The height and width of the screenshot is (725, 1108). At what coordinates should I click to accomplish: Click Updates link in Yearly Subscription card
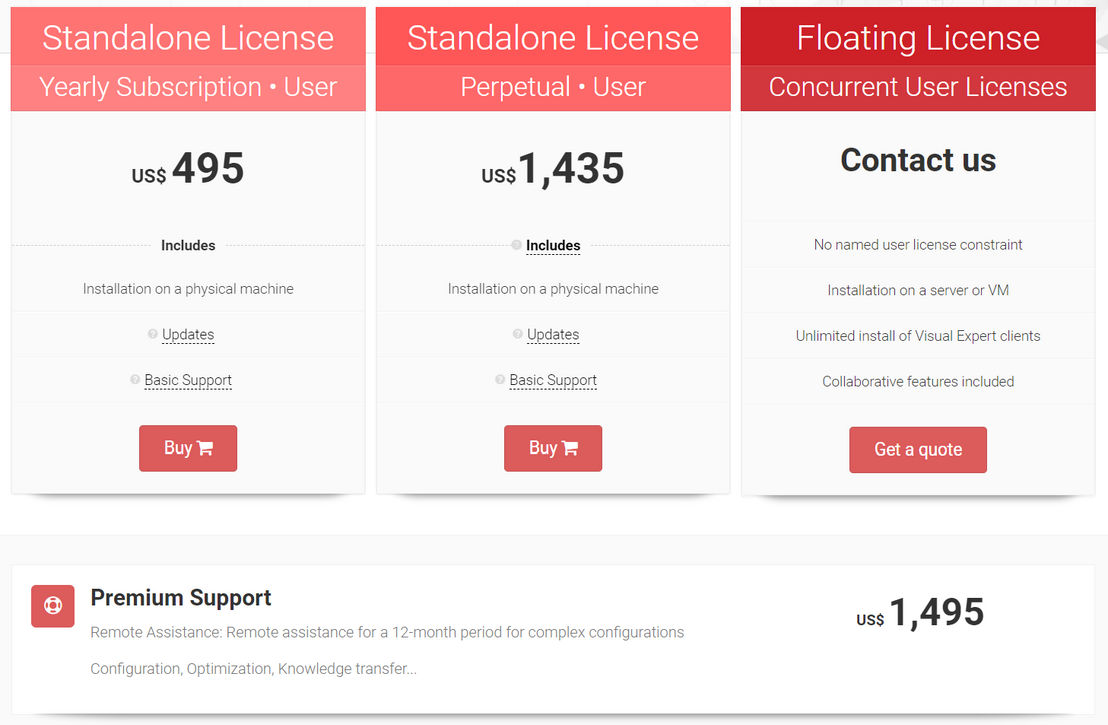pos(188,334)
